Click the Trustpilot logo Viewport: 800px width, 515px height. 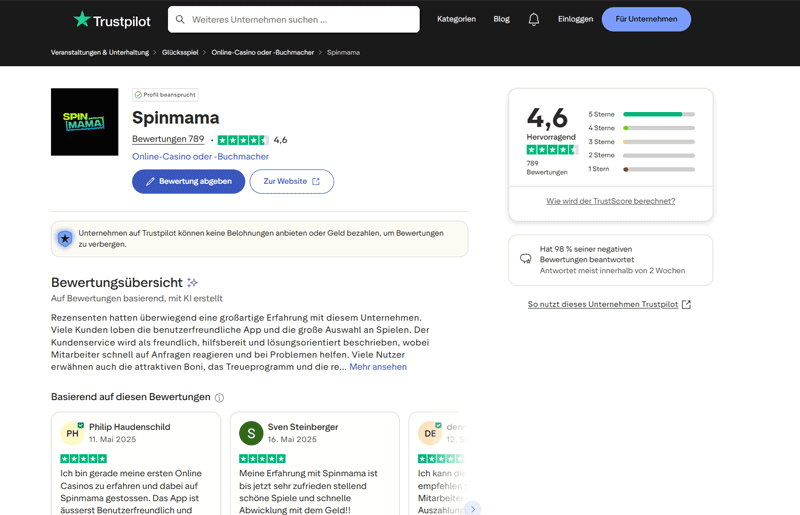click(x=112, y=20)
